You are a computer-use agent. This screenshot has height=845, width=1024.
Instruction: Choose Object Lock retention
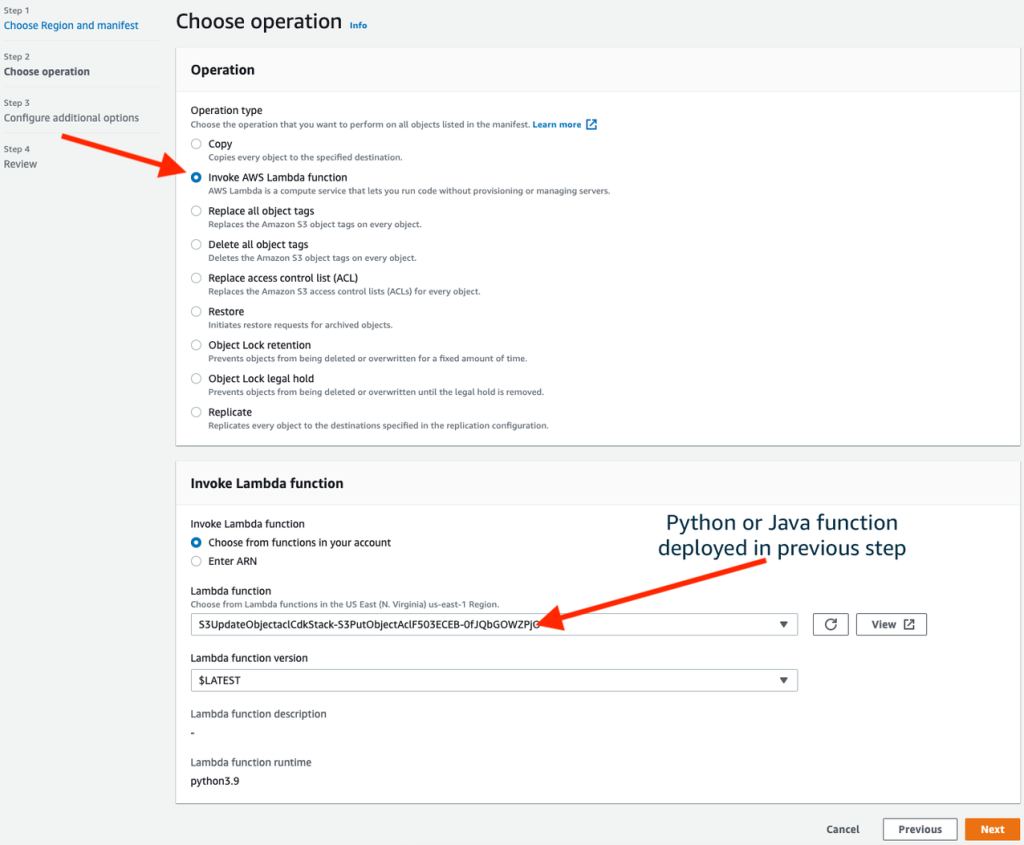[196, 344]
